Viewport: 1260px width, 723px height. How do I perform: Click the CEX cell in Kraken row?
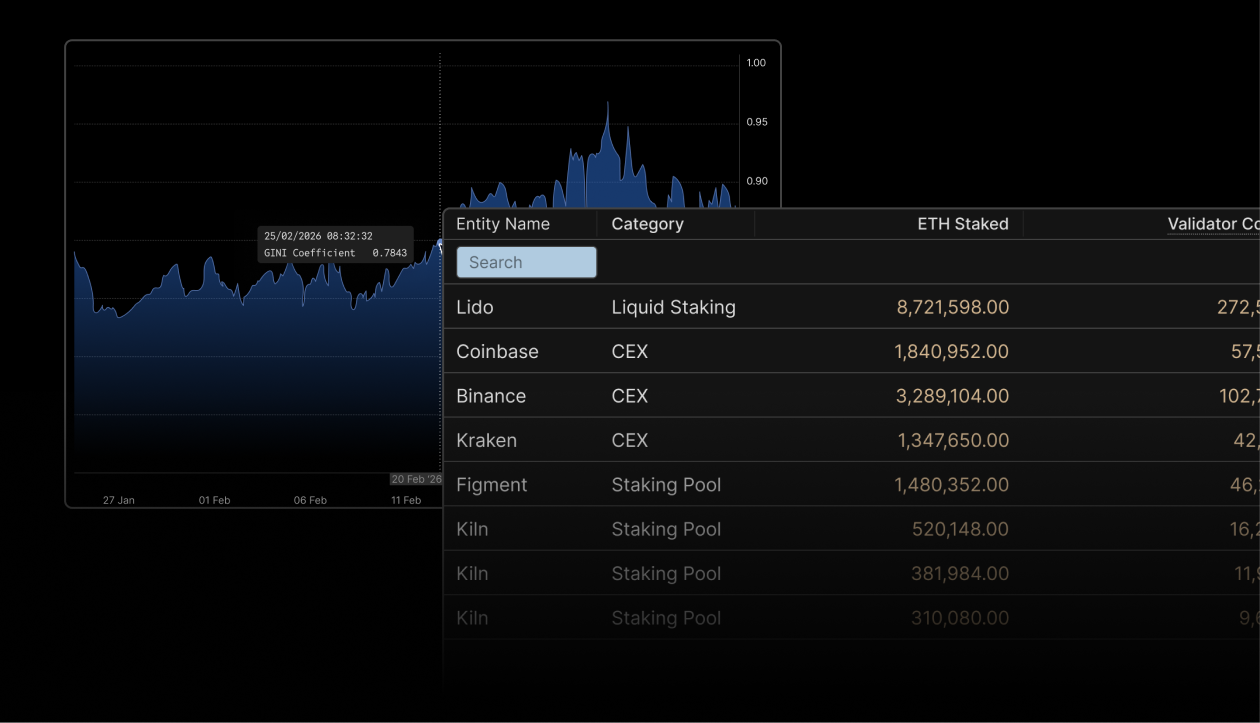tap(630, 440)
